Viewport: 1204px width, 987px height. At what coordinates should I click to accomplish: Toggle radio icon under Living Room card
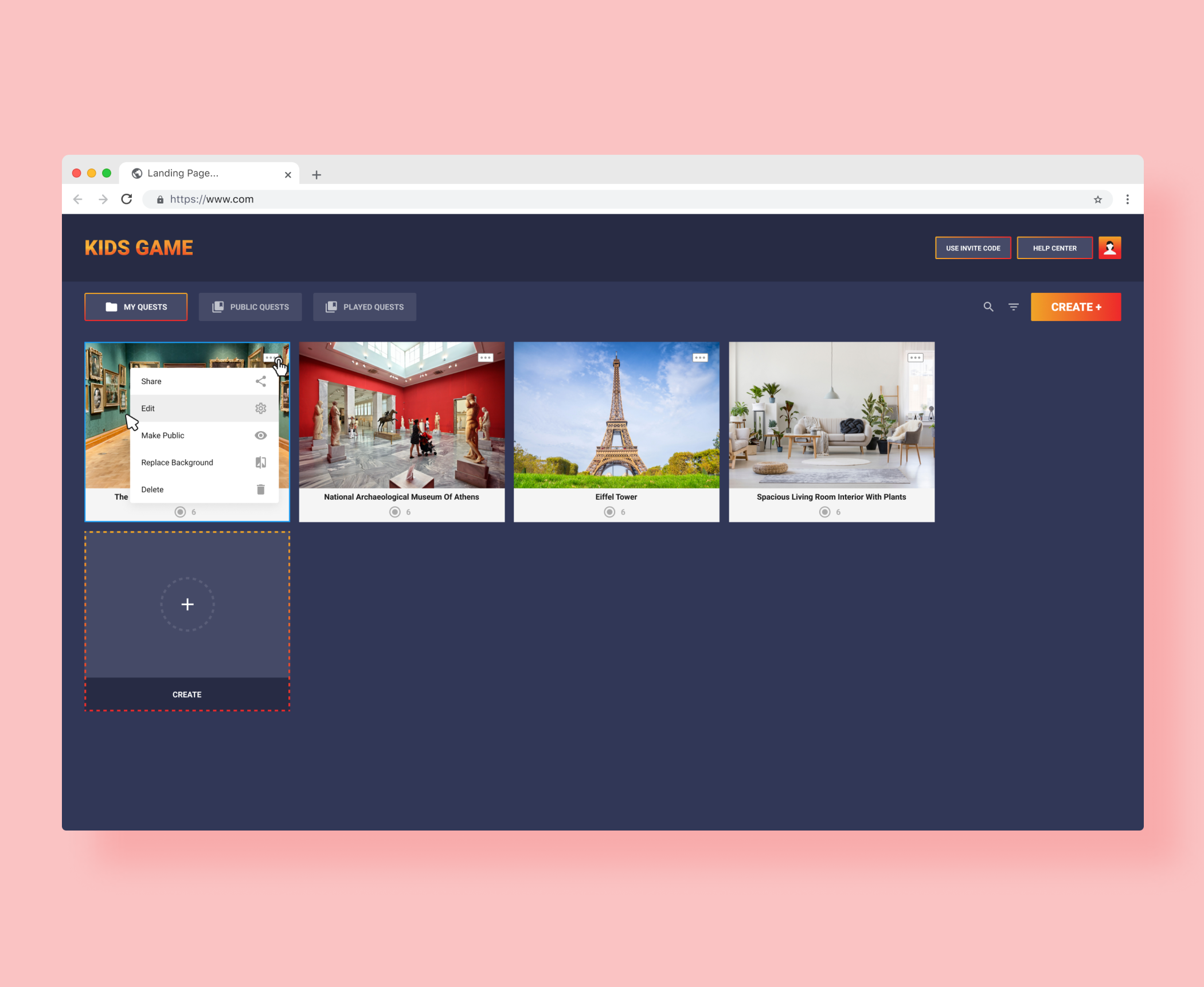point(824,512)
